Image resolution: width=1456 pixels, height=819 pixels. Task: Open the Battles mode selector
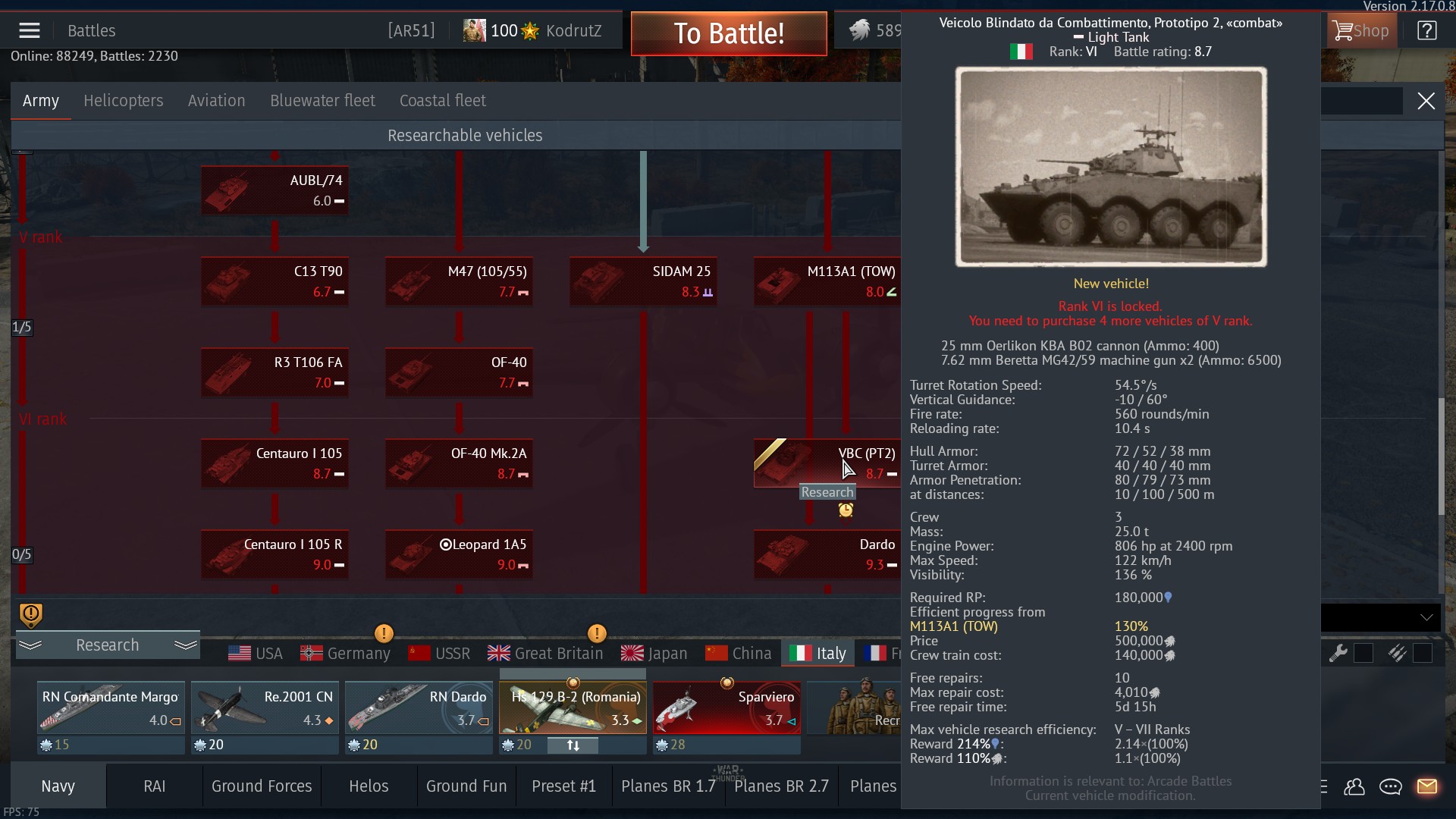coord(92,30)
